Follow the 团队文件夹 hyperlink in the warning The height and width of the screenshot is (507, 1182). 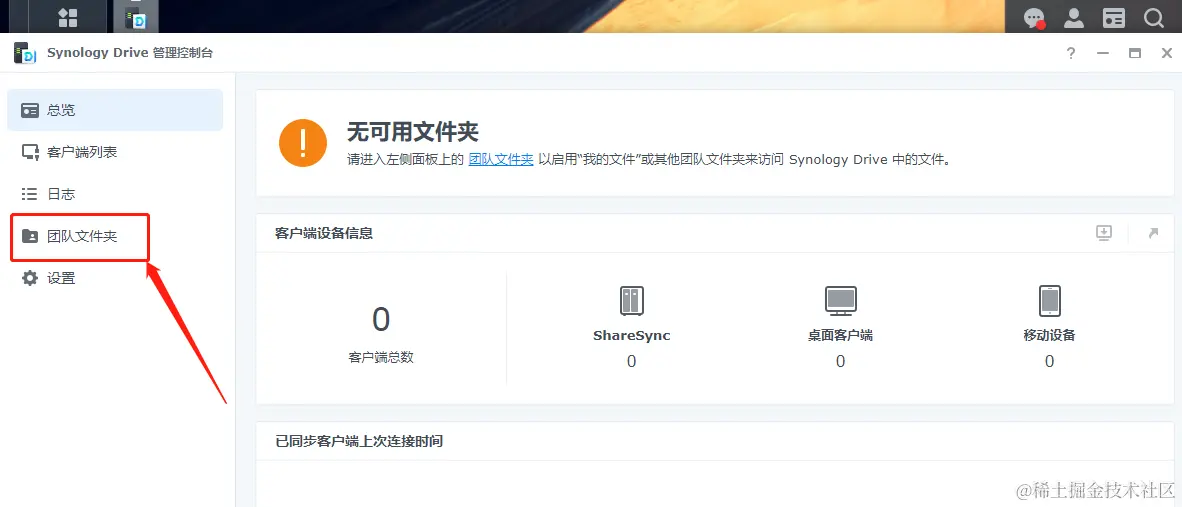click(x=501, y=160)
